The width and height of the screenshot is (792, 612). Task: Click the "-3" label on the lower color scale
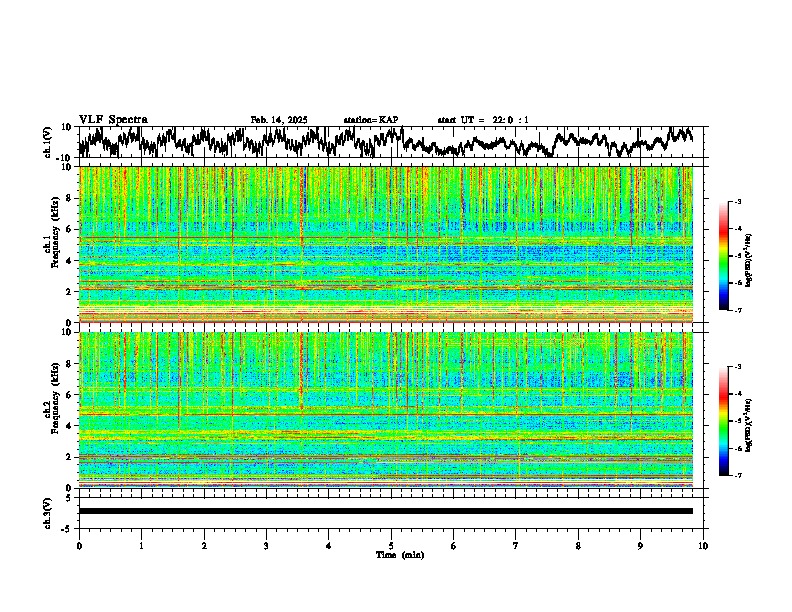[737, 367]
